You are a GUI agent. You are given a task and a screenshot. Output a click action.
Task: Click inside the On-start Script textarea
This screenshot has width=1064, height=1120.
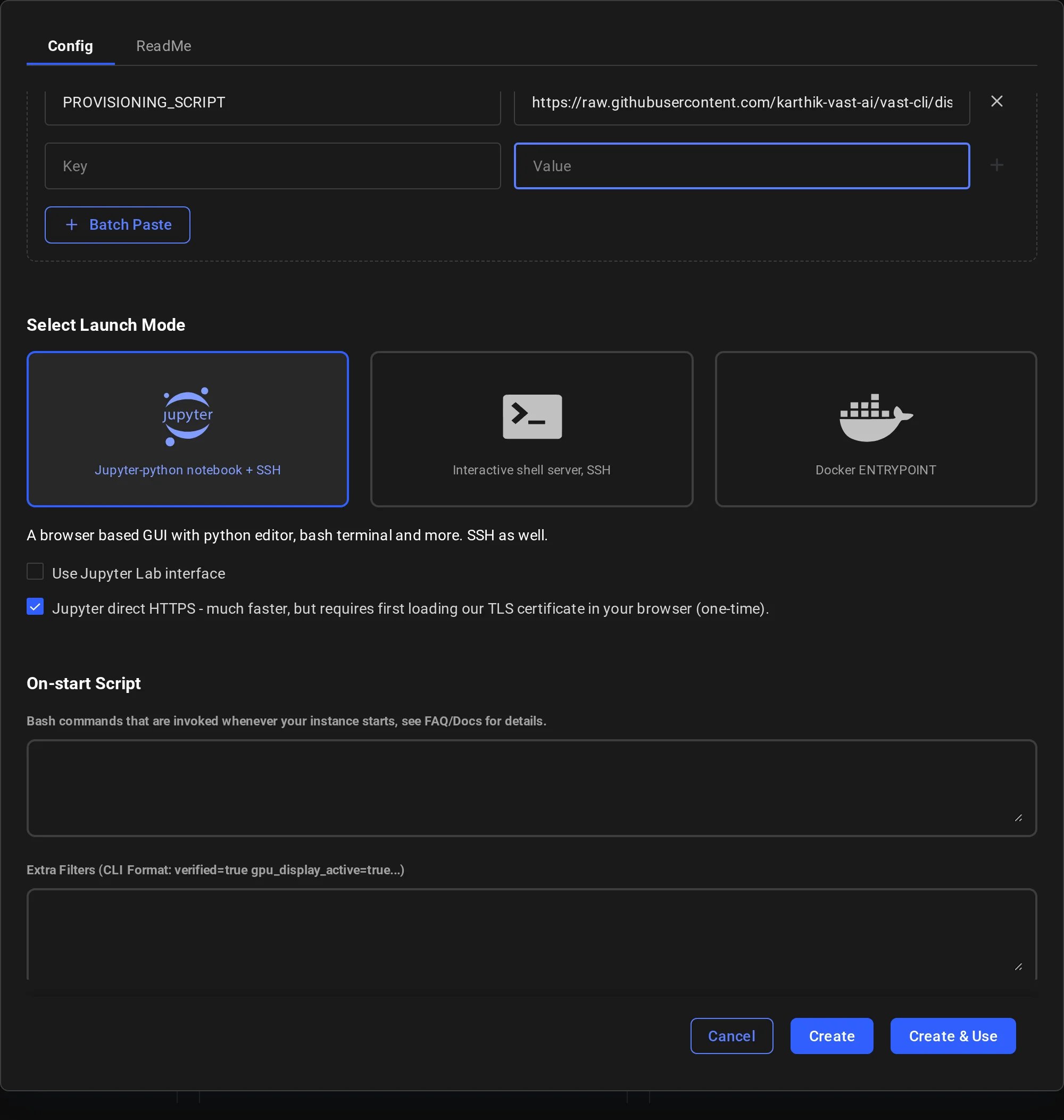coord(531,788)
